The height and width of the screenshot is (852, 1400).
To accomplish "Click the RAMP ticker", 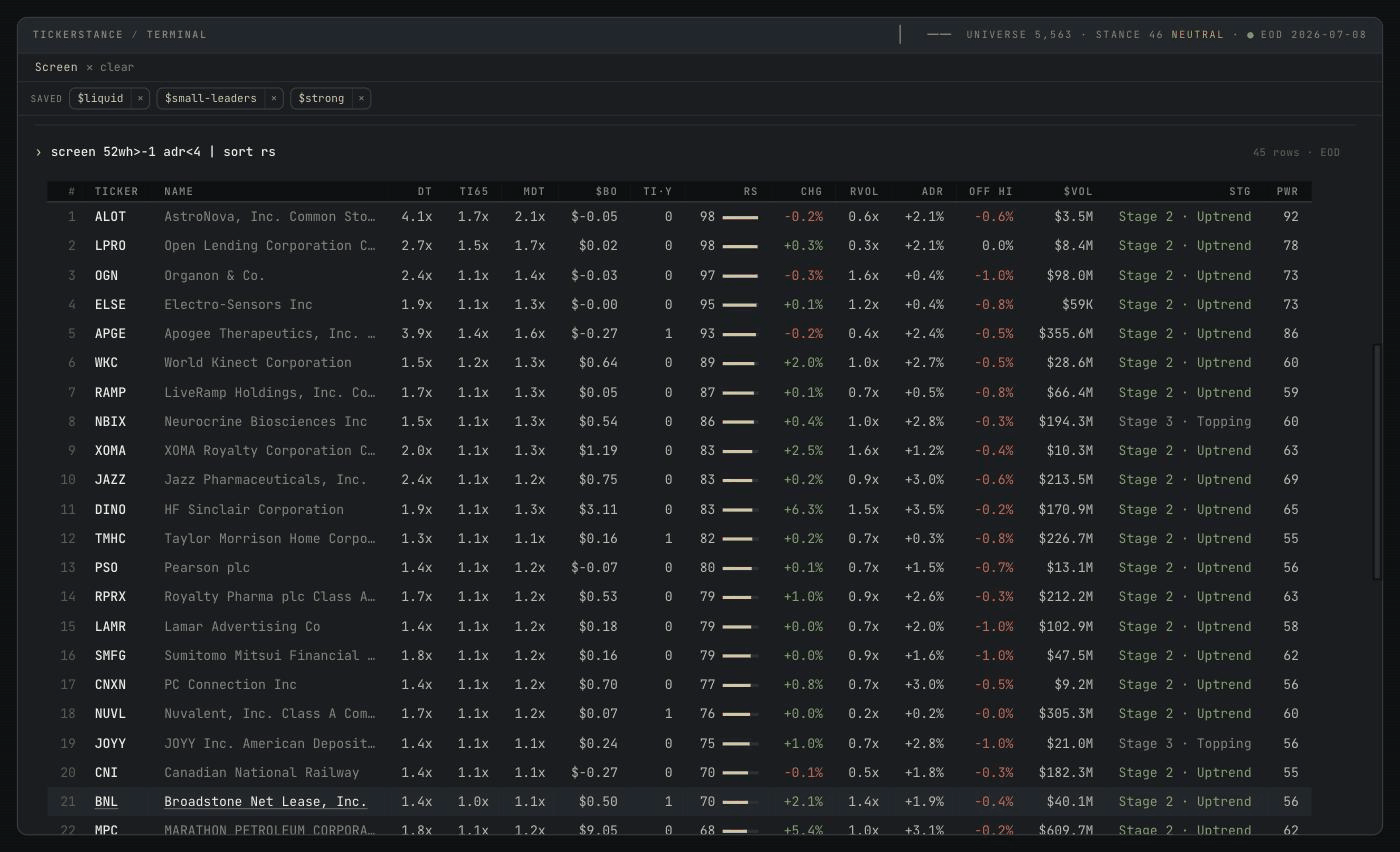I will pos(110,392).
